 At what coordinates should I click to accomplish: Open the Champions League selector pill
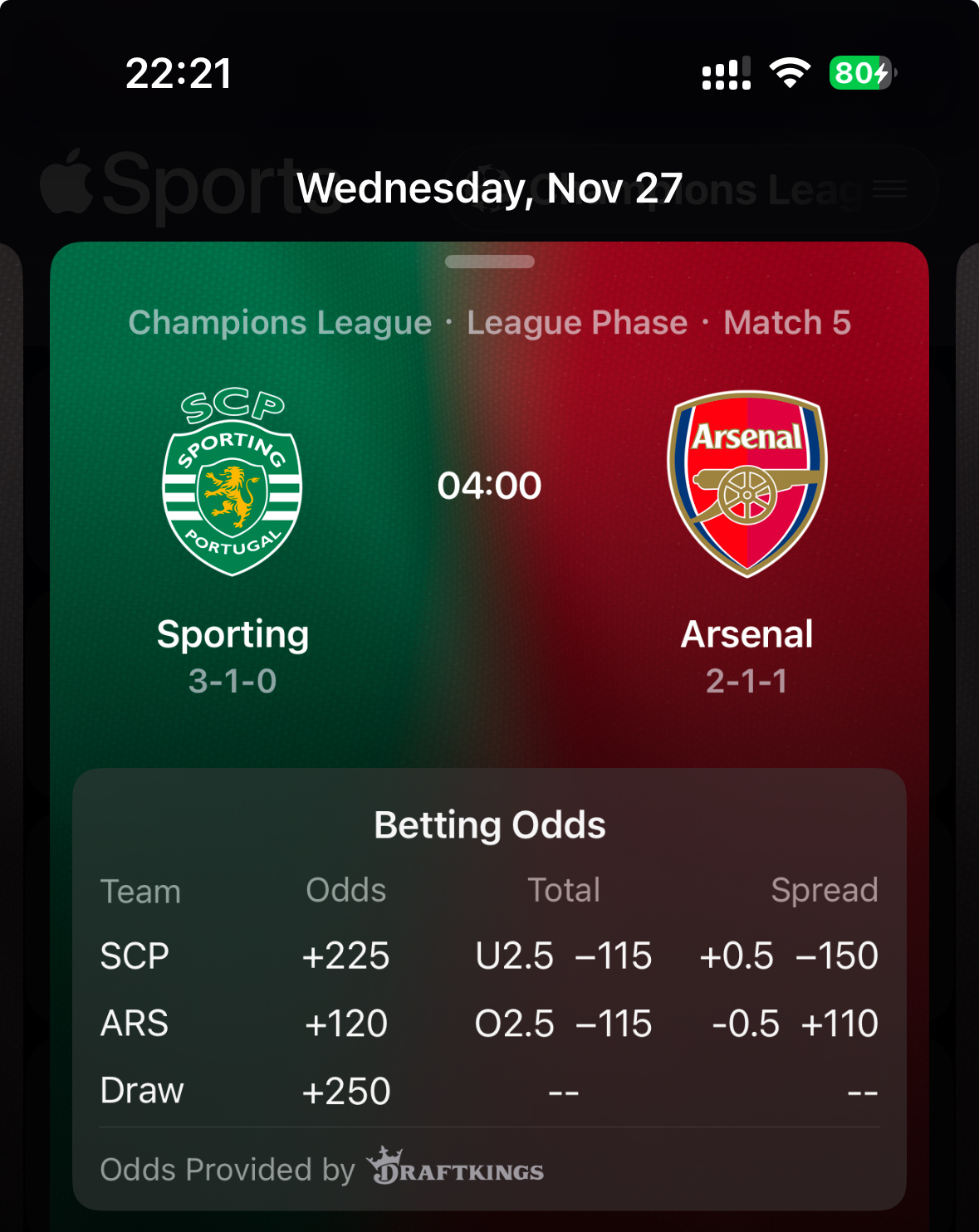click(x=693, y=189)
